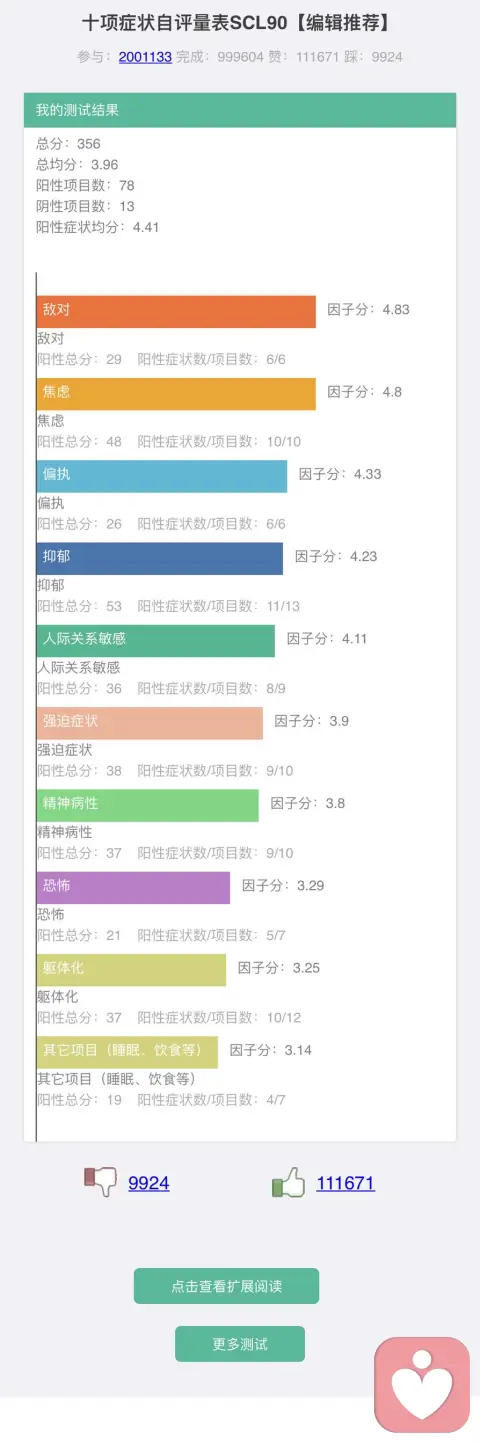The width and height of the screenshot is (480, 1443).
Task: Select the orange 敌对 bar
Action: [x=176, y=311]
